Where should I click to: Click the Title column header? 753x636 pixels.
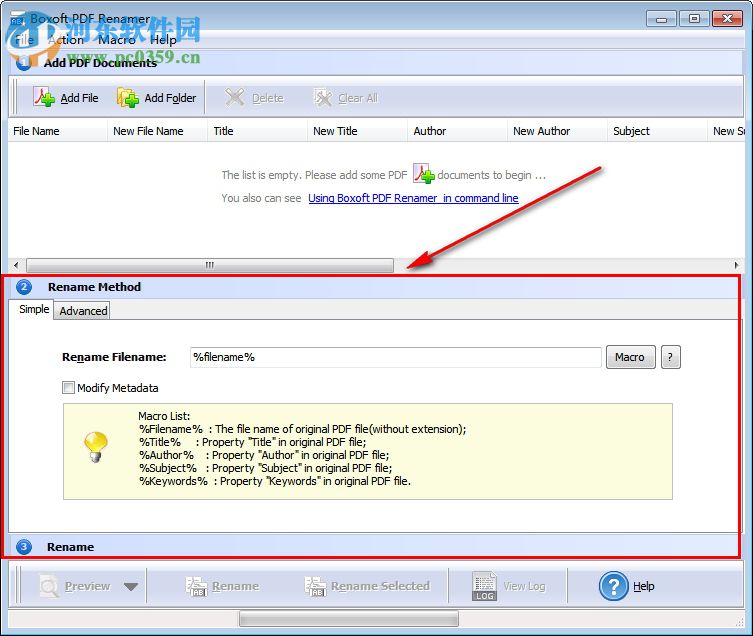click(257, 131)
